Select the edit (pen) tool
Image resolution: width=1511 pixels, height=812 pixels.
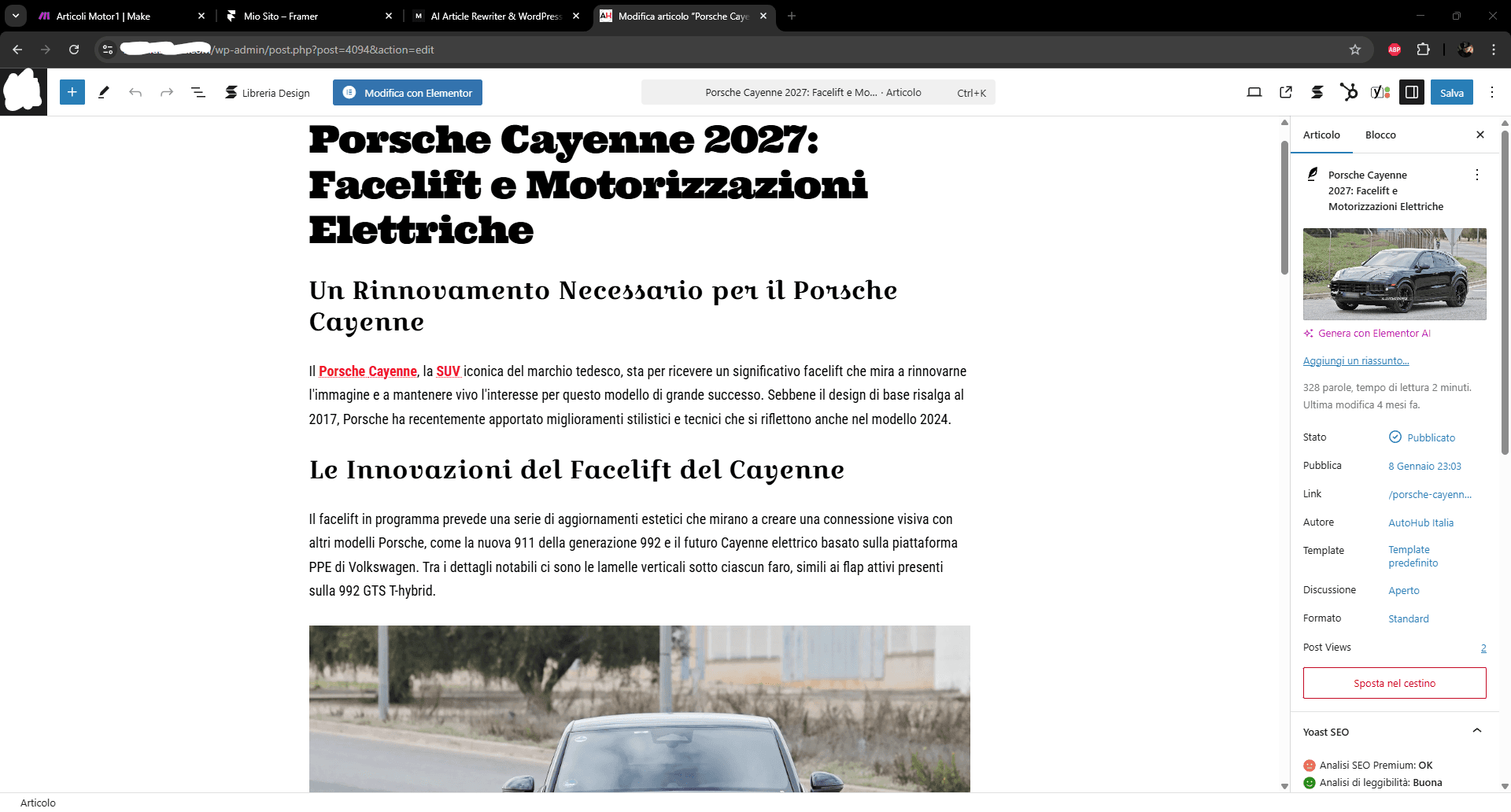pyautogui.click(x=103, y=92)
